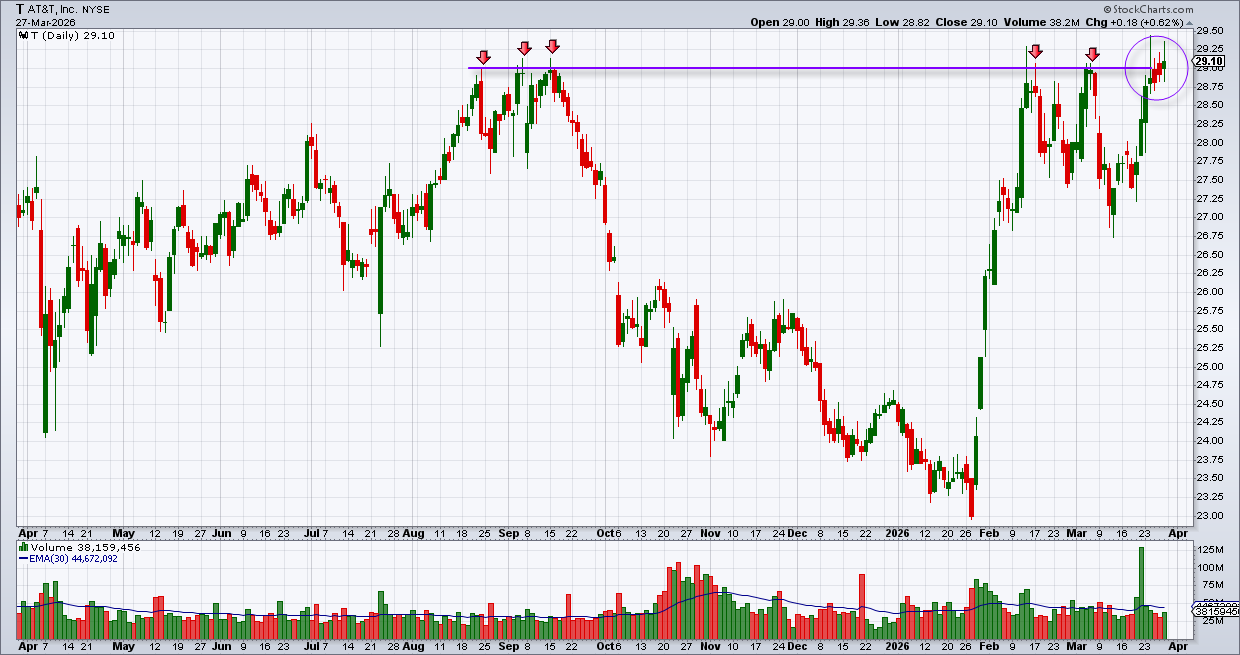This screenshot has height=655, width=1240.
Task: Click the 2026 label below the volume panel
Action: (896, 647)
